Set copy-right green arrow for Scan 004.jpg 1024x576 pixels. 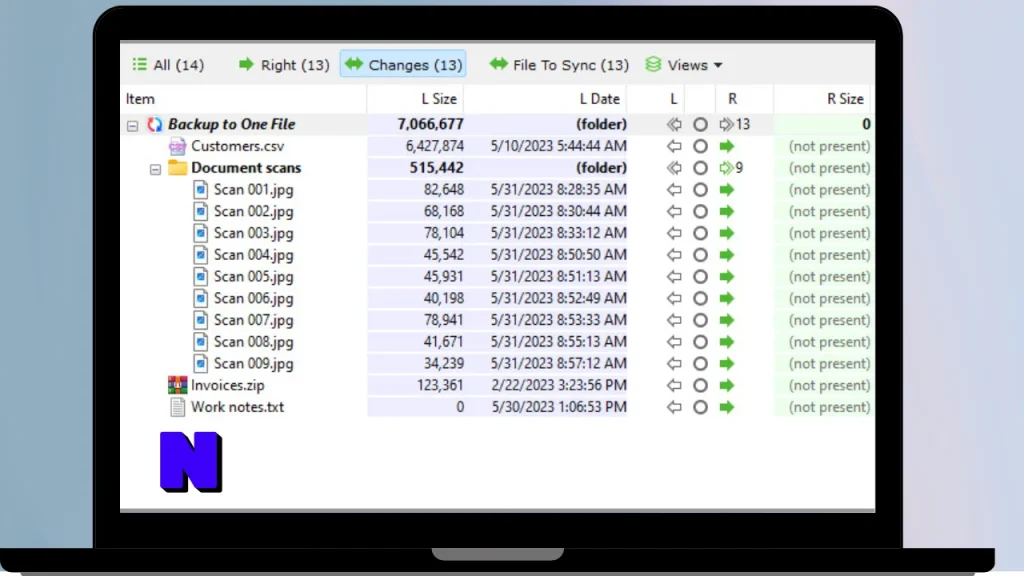tap(726, 255)
